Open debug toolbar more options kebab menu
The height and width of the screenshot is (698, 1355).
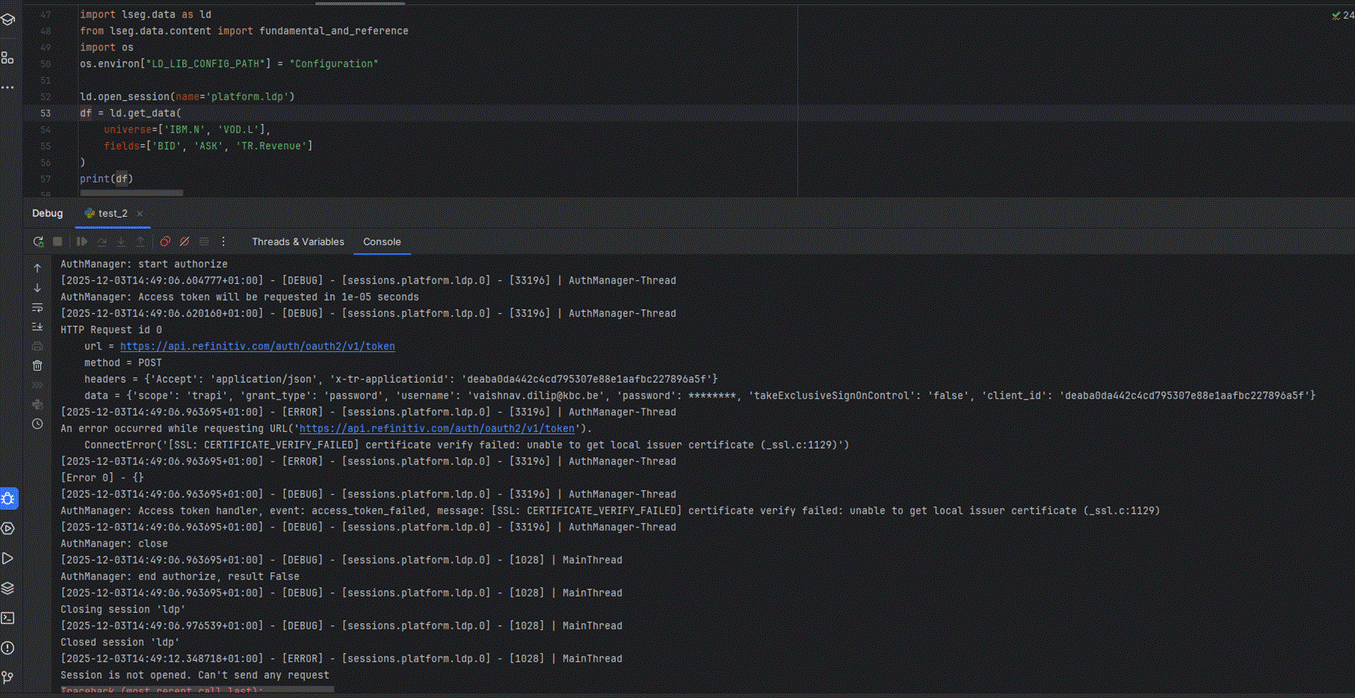tap(223, 242)
